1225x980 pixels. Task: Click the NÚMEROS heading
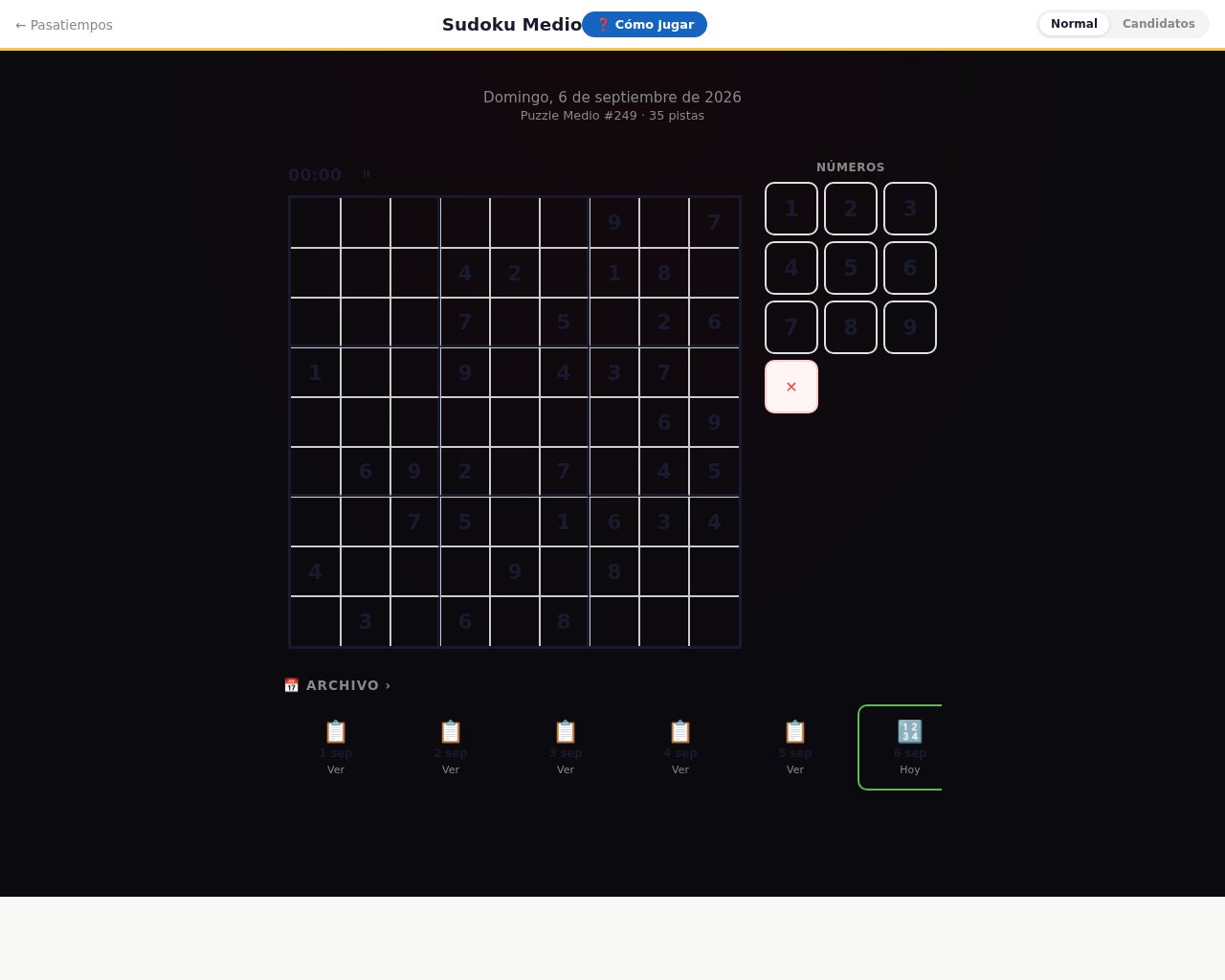pos(851,167)
